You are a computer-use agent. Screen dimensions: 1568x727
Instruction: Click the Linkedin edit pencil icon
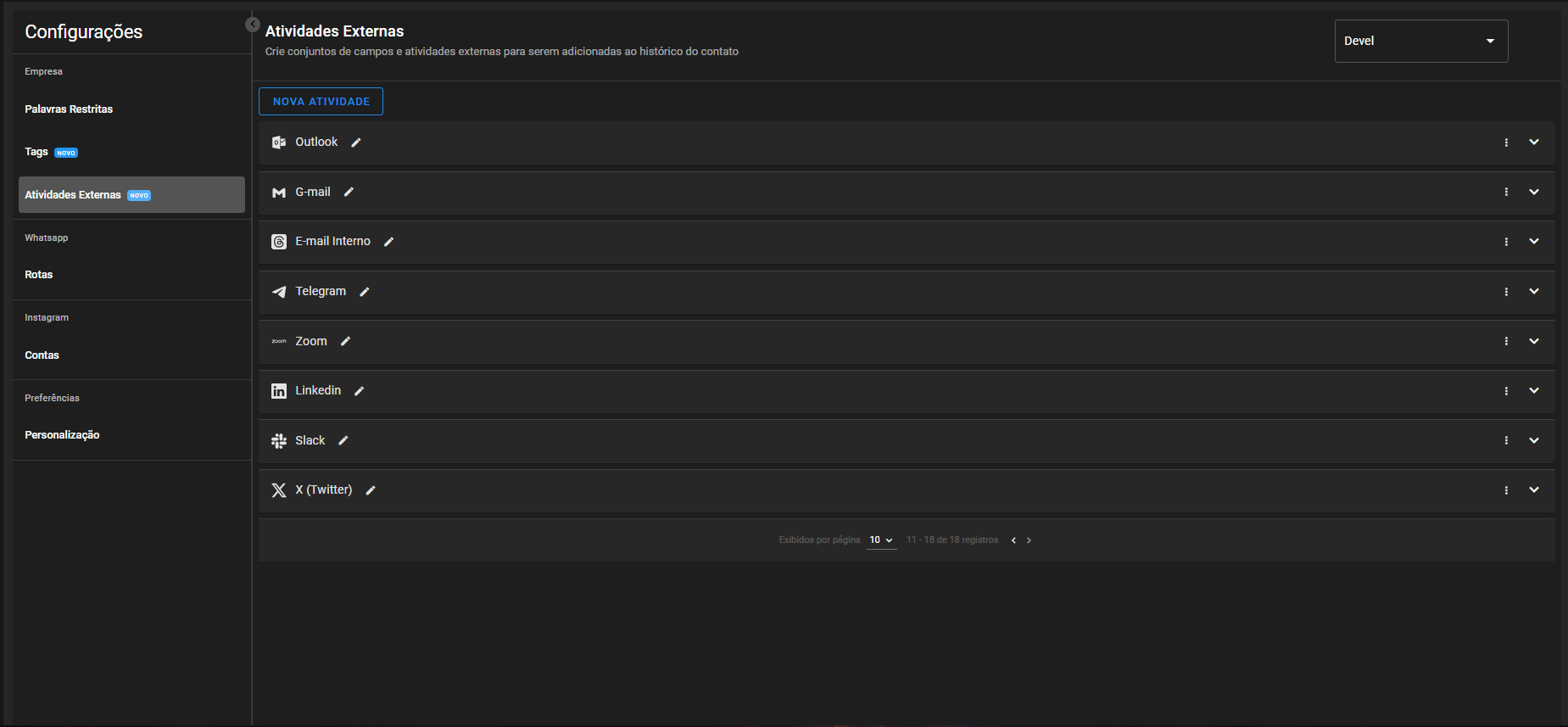(x=360, y=391)
